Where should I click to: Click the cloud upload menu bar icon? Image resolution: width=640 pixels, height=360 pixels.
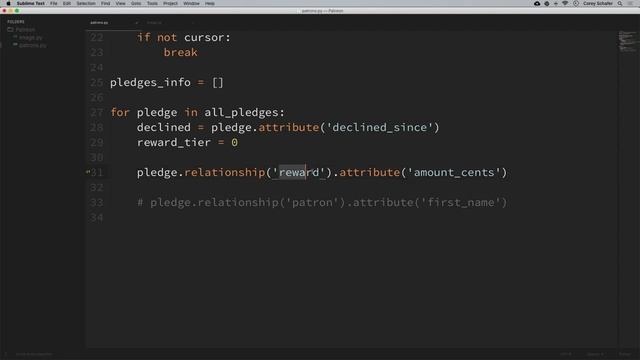pos(537,3)
